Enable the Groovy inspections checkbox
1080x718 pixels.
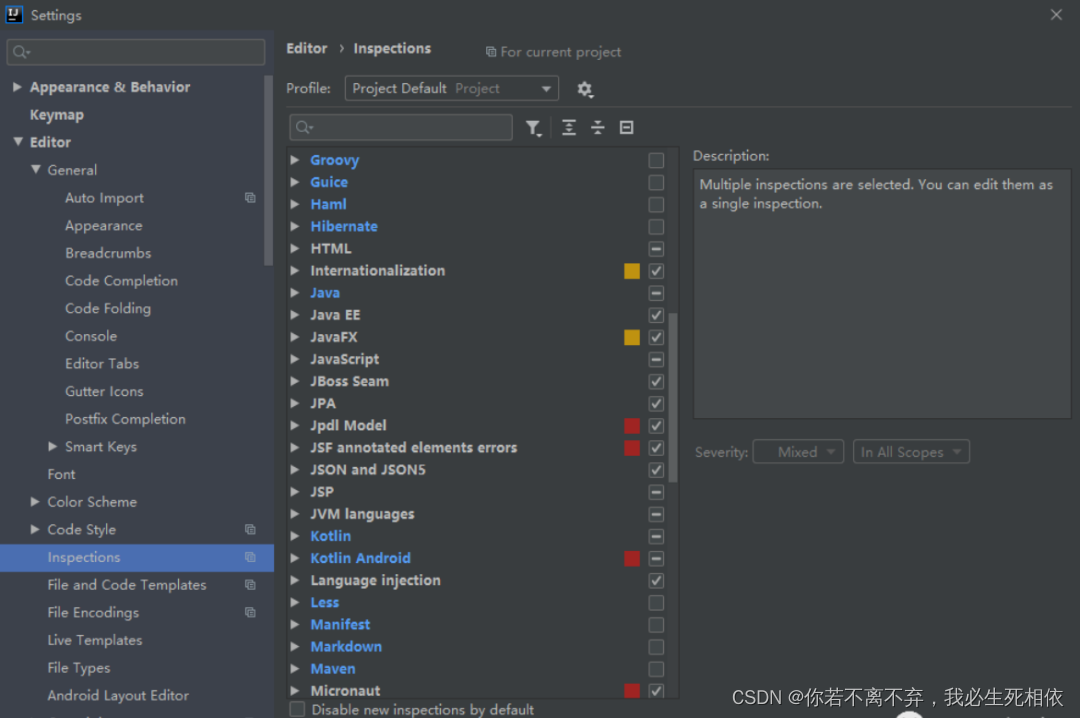click(656, 160)
